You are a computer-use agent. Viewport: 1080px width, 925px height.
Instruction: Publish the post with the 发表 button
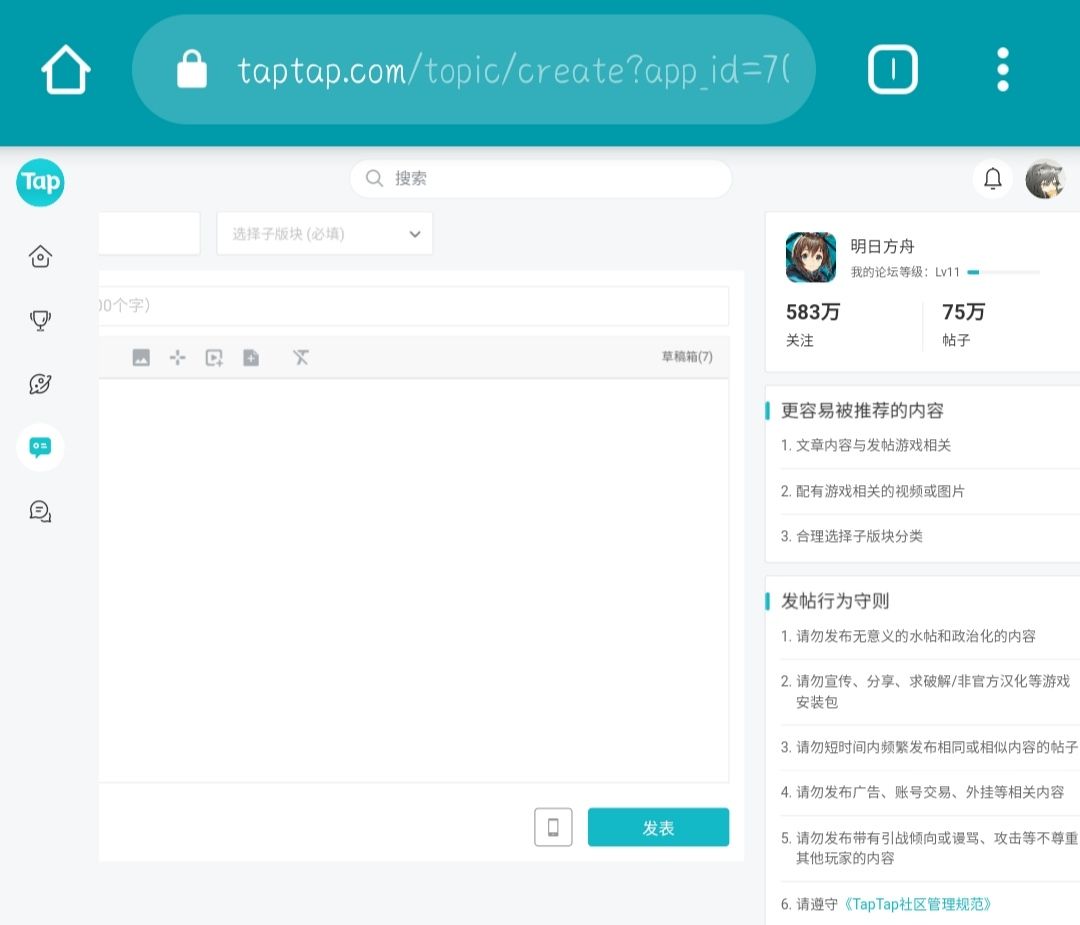click(x=658, y=827)
